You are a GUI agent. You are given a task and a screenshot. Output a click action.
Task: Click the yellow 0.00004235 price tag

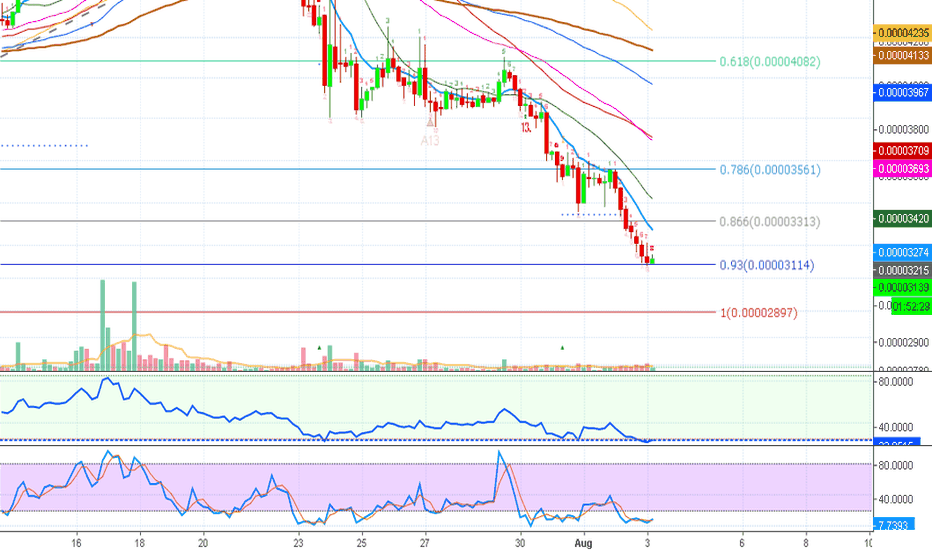[x=902, y=33]
